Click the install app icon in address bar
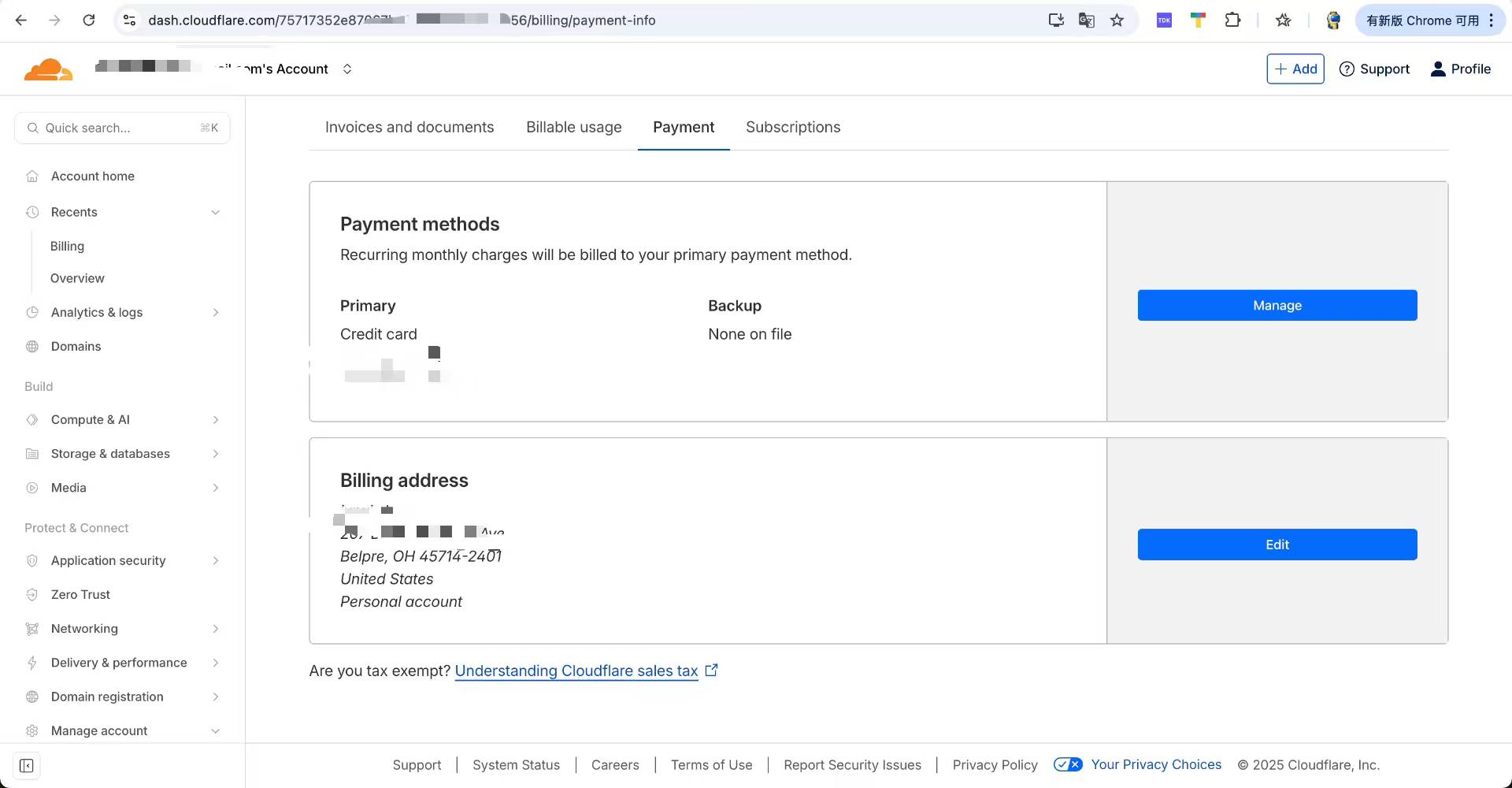The image size is (1512, 788). [x=1056, y=20]
